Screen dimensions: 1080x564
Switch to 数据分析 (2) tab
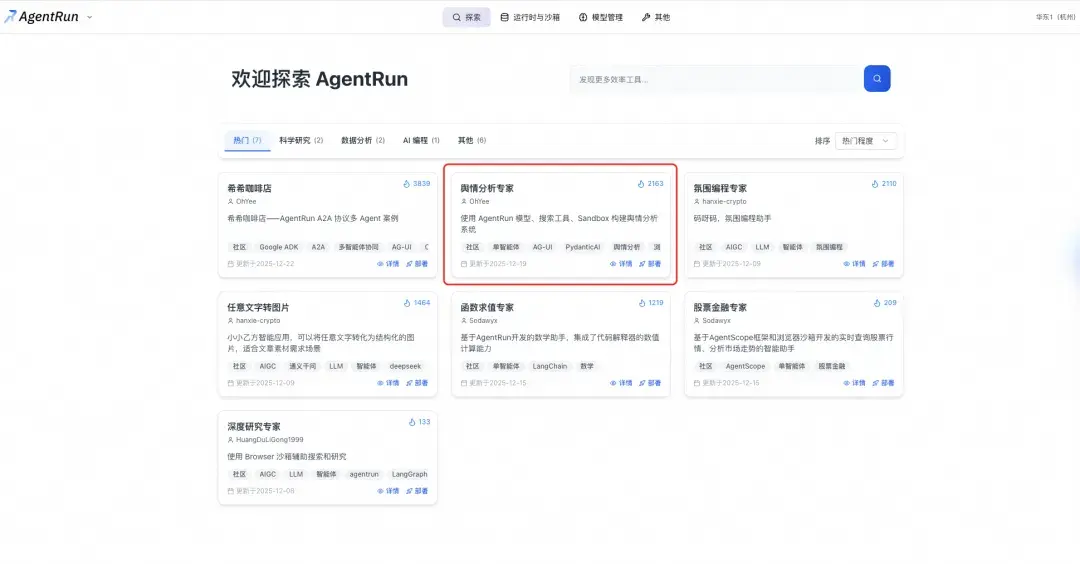coord(363,140)
